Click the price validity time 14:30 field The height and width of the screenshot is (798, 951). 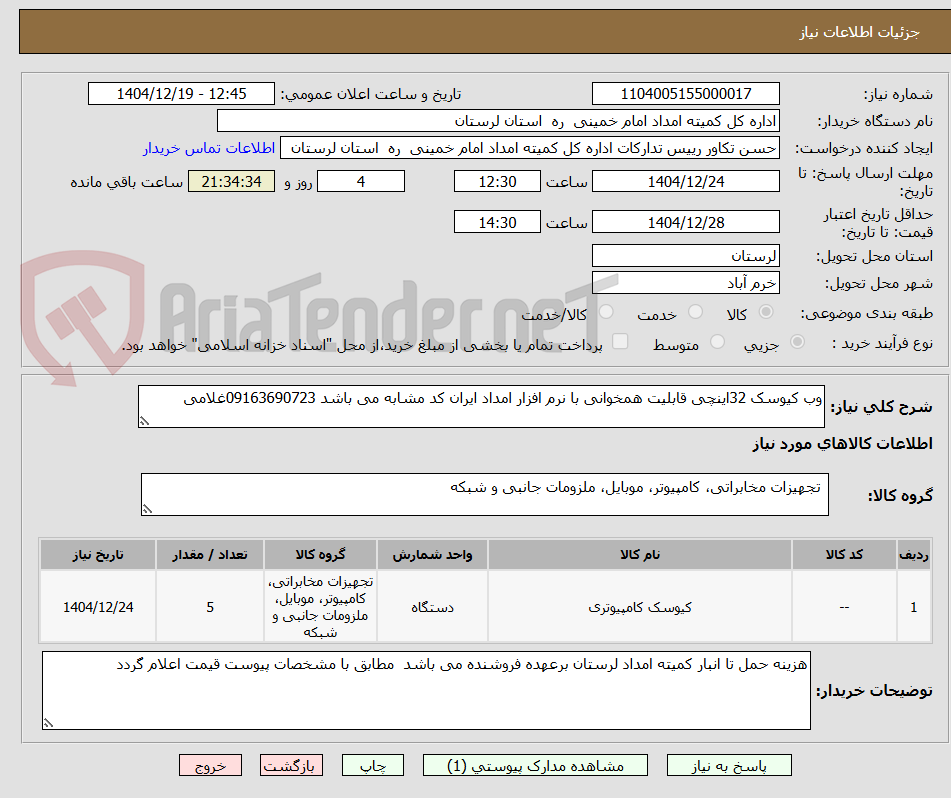click(497, 222)
